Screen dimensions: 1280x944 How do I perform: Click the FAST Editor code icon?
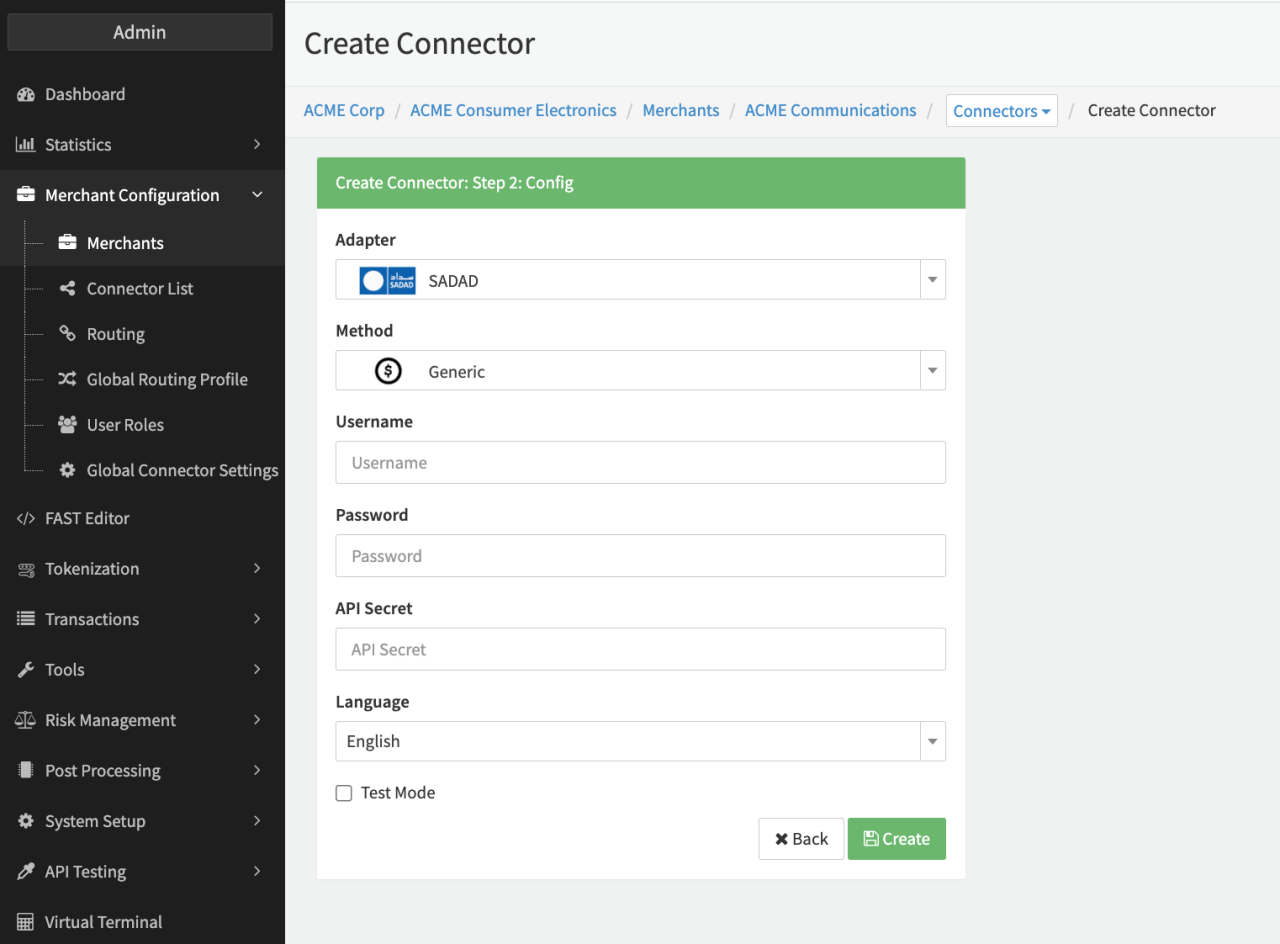coord(26,518)
